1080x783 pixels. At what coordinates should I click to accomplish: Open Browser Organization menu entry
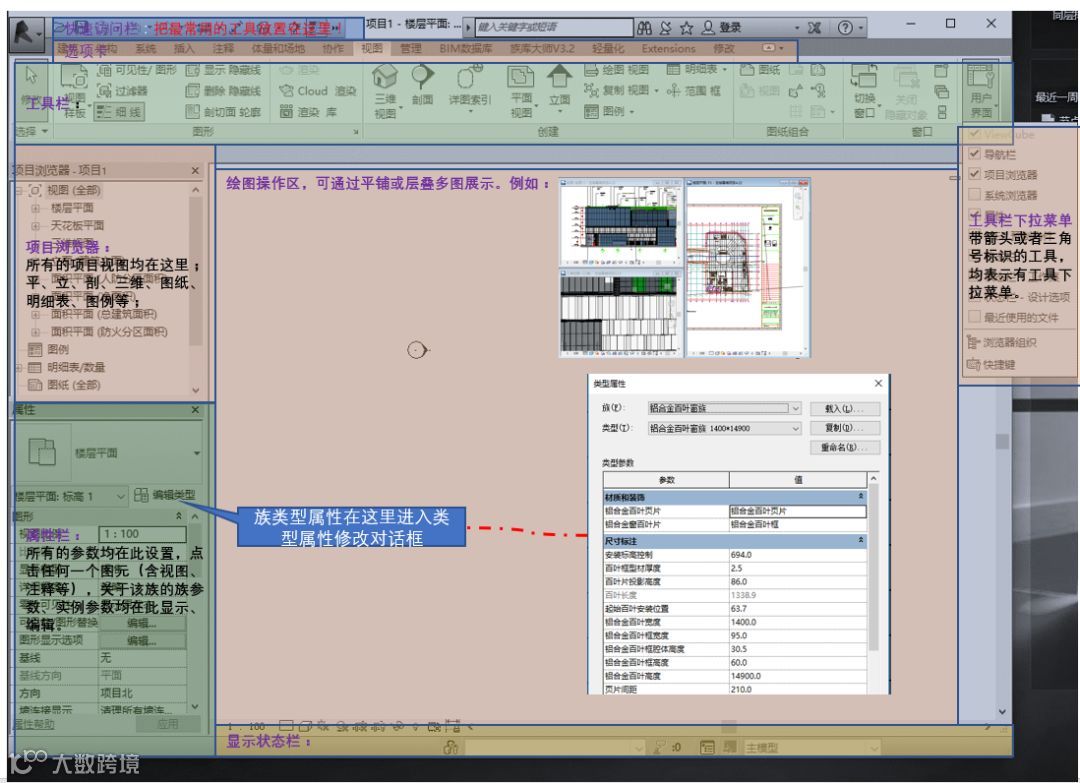[1002, 342]
